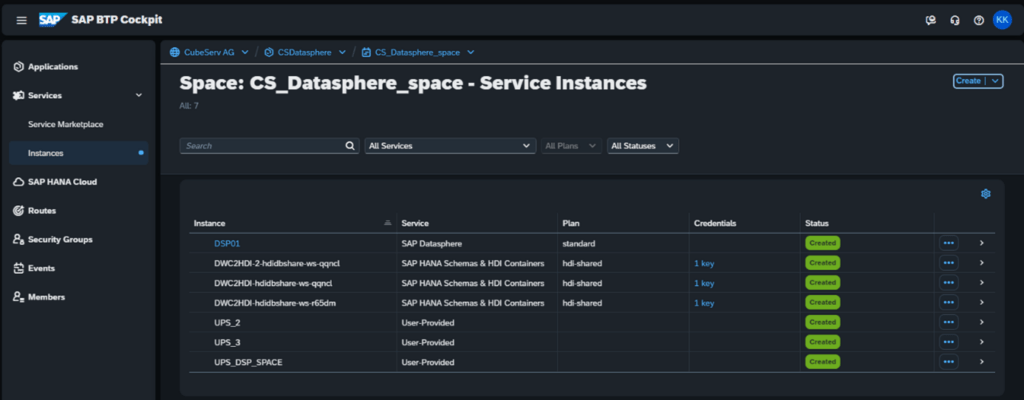Open the KK user profile avatar
1024x400 pixels.
1002,20
